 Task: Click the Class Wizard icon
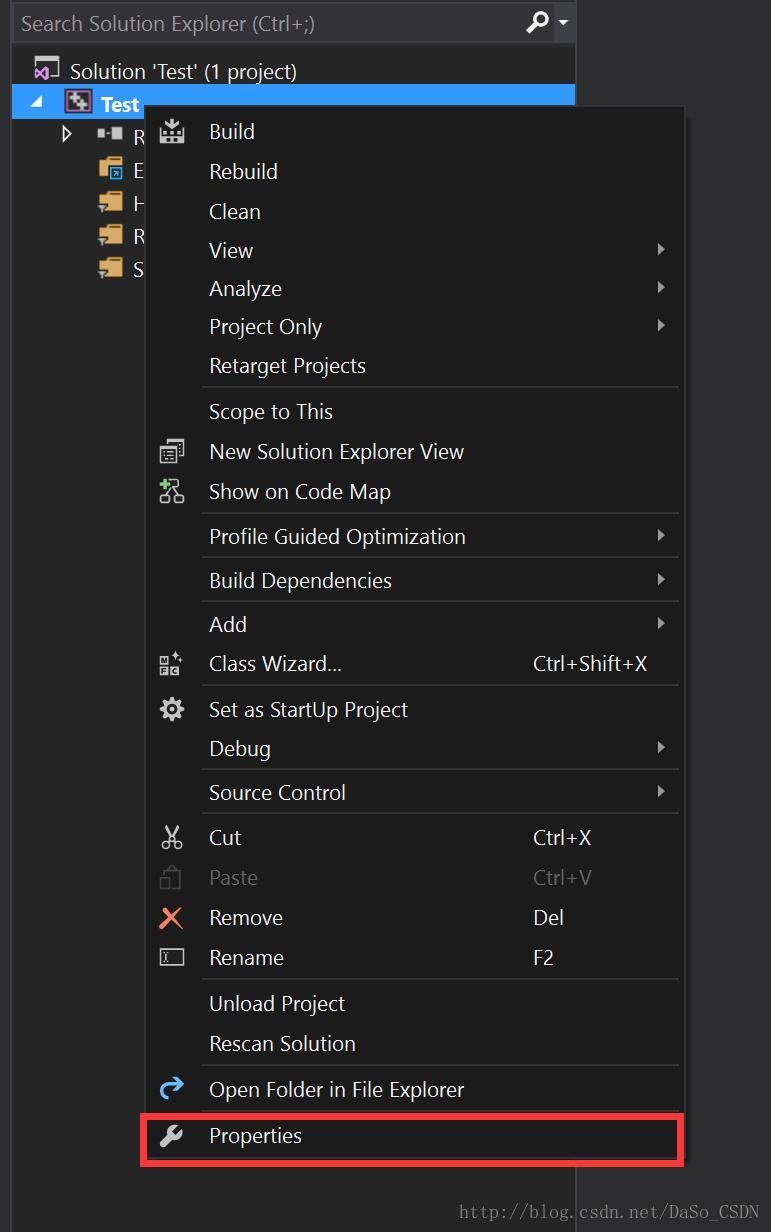171,664
